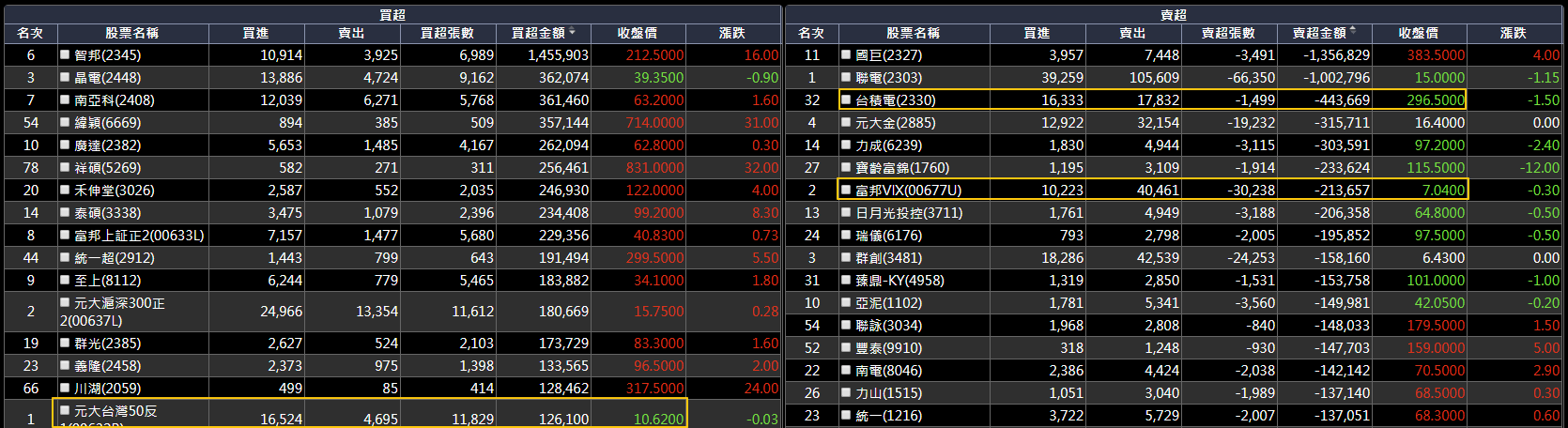Viewport: 1568px width, 428px height.
Task: Sort 賣超 table by 名次 header
Action: click(x=812, y=33)
